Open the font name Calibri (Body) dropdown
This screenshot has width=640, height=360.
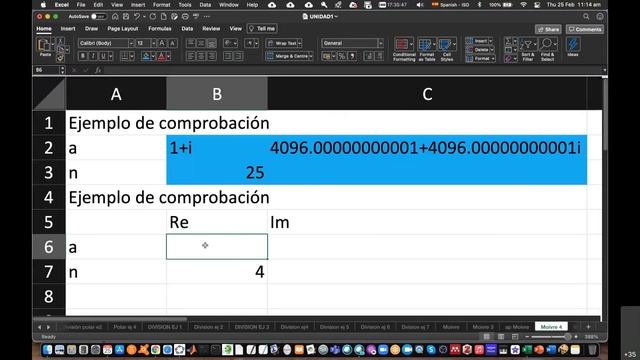coord(131,43)
